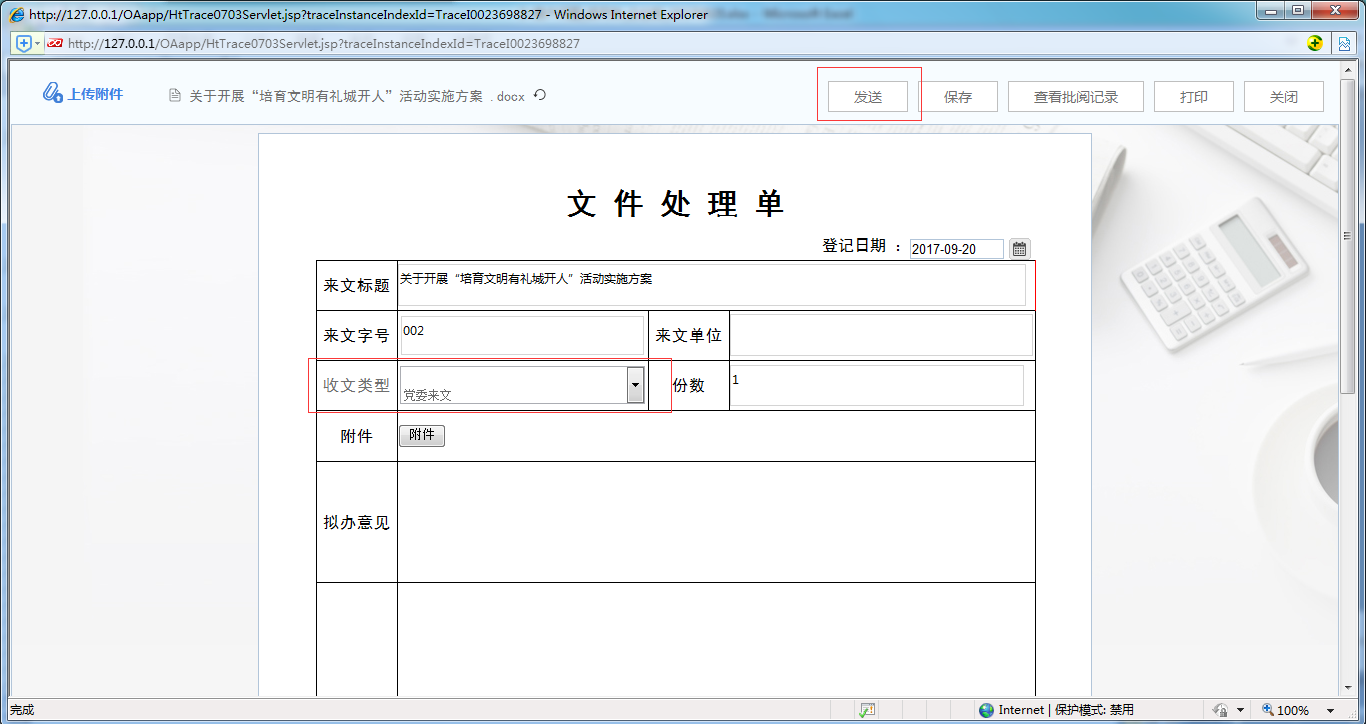The height and width of the screenshot is (724, 1366).
Task: Expand the shield icon's dropdown arrow
Action: pyautogui.click(x=35, y=44)
